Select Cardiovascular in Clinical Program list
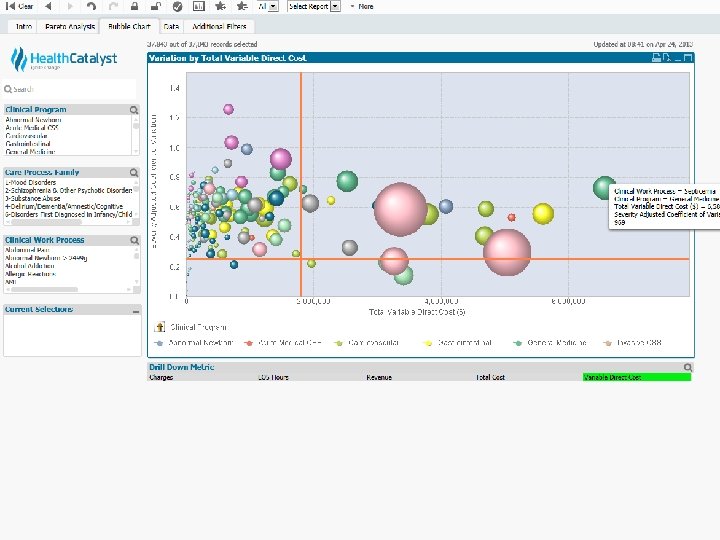 68,136
